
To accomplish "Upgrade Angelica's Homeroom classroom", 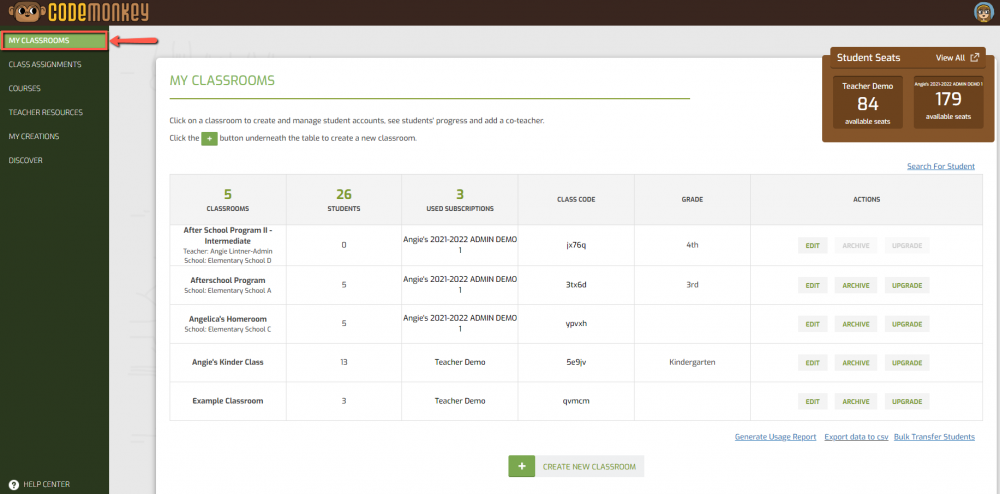I will (907, 324).
